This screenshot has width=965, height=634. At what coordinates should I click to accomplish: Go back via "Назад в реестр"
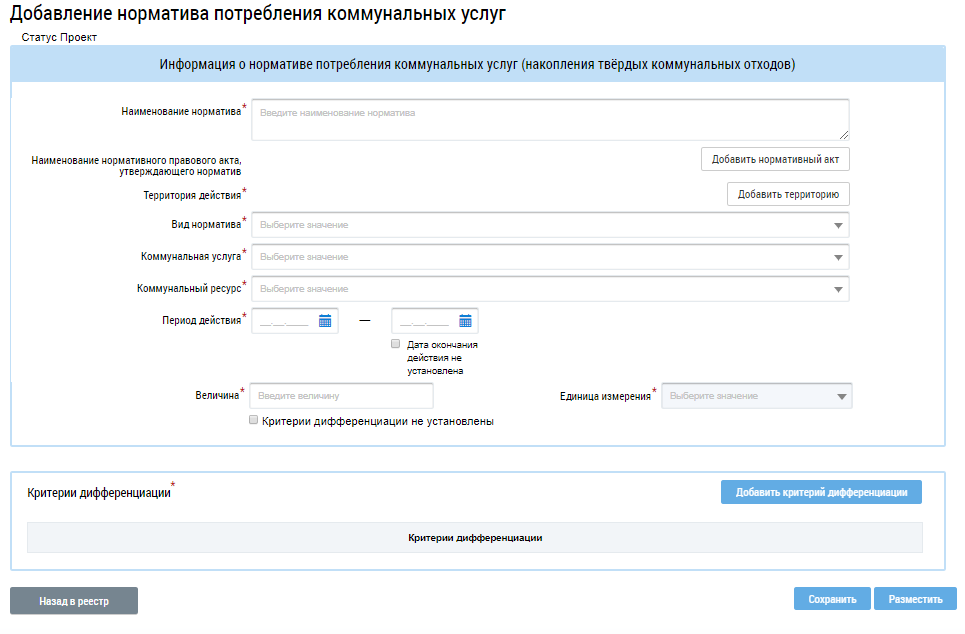[74, 601]
